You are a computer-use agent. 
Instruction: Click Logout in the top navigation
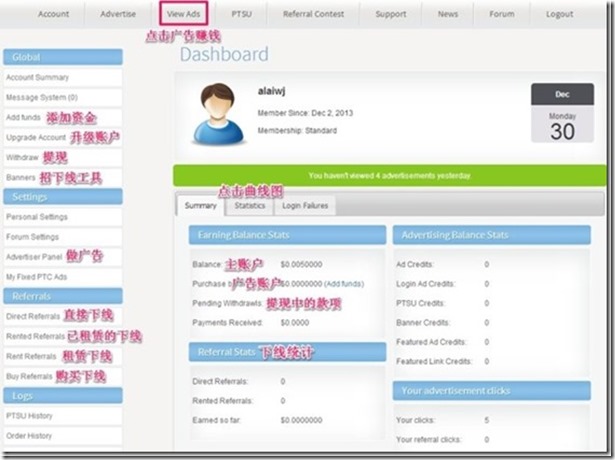tap(560, 15)
